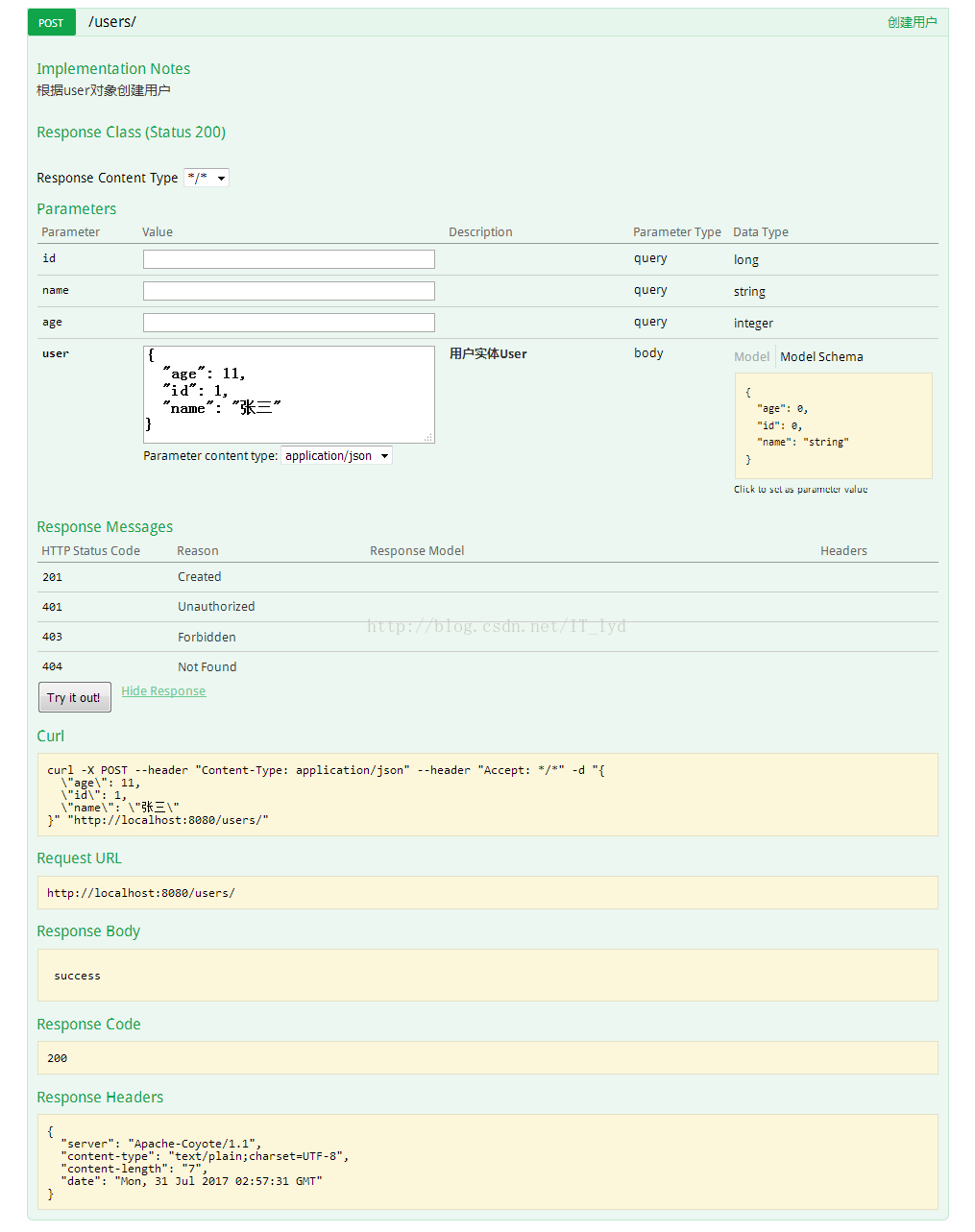The image size is (975, 1232).
Task: Click the POST method badge
Action: point(51,22)
